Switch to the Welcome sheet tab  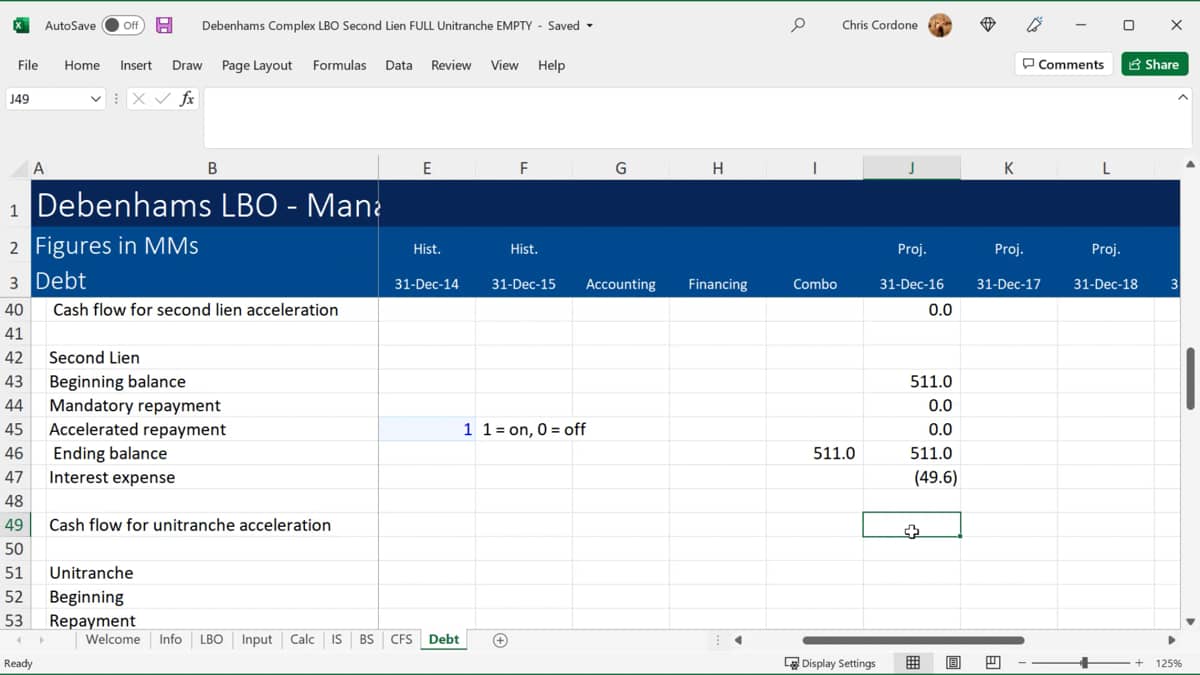(113, 639)
